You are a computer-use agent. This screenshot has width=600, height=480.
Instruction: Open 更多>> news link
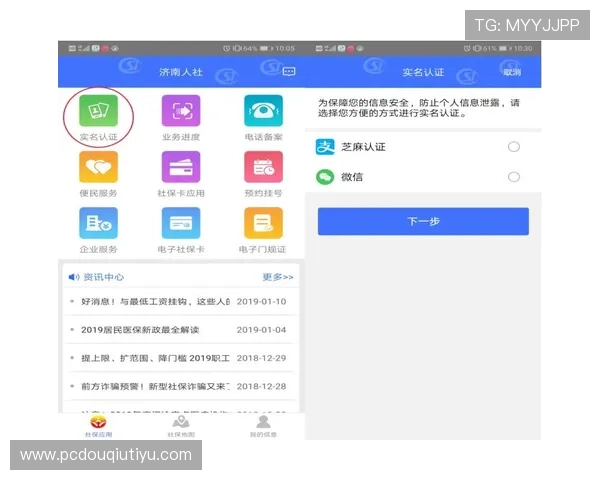click(x=278, y=277)
